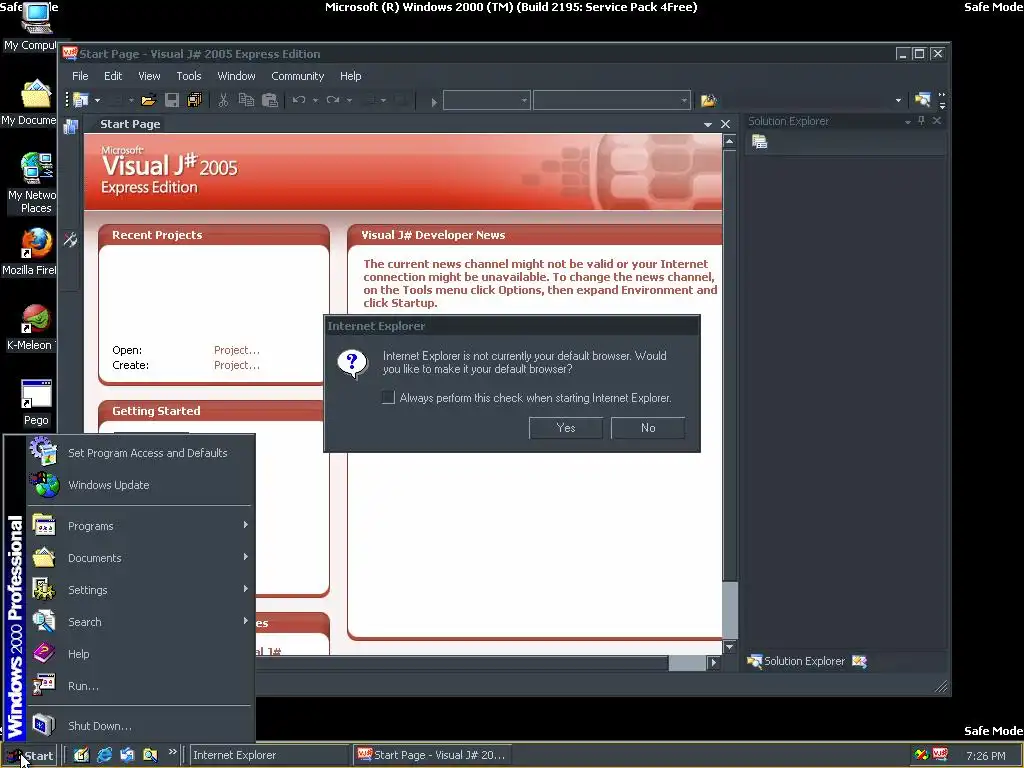Click the Class View tab icon beside Solution Explorer tab

[x=859, y=662]
